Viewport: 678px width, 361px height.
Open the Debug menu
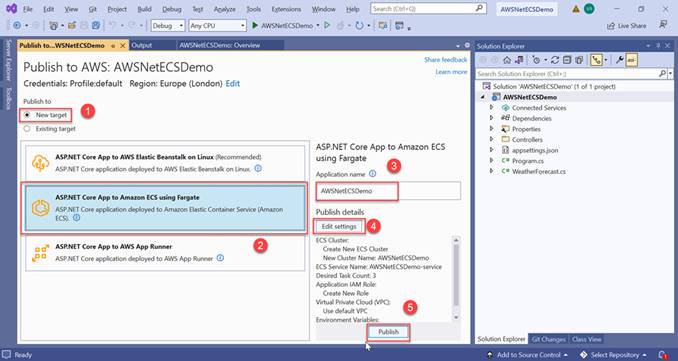point(172,9)
